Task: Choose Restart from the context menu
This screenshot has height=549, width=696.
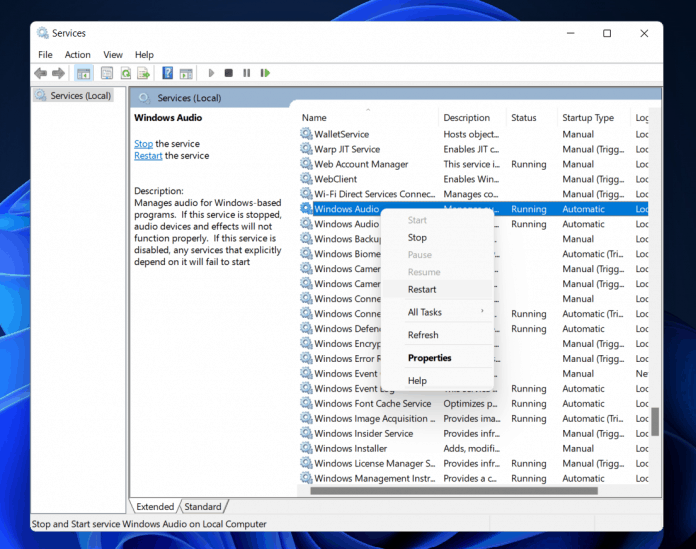Action: (x=422, y=290)
